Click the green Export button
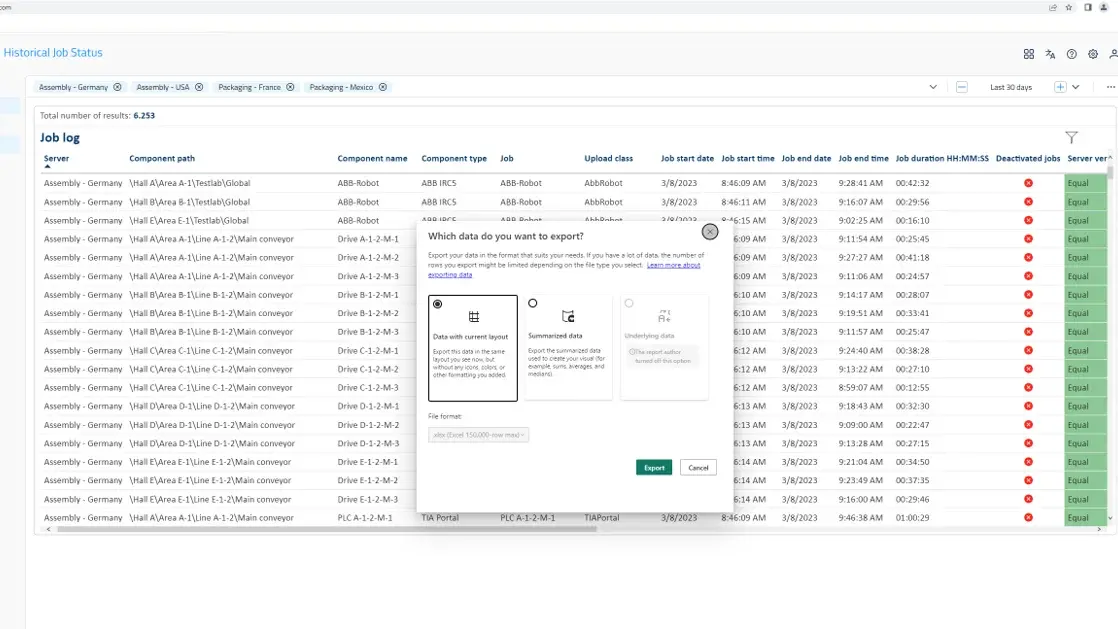Screen dimensions: 1118x629 pyautogui.click(x=654, y=468)
